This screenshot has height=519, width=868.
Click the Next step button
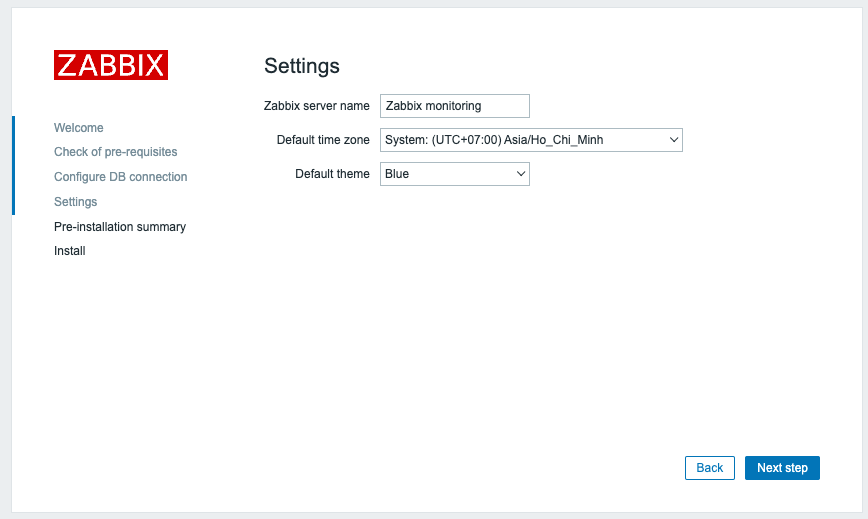click(782, 468)
